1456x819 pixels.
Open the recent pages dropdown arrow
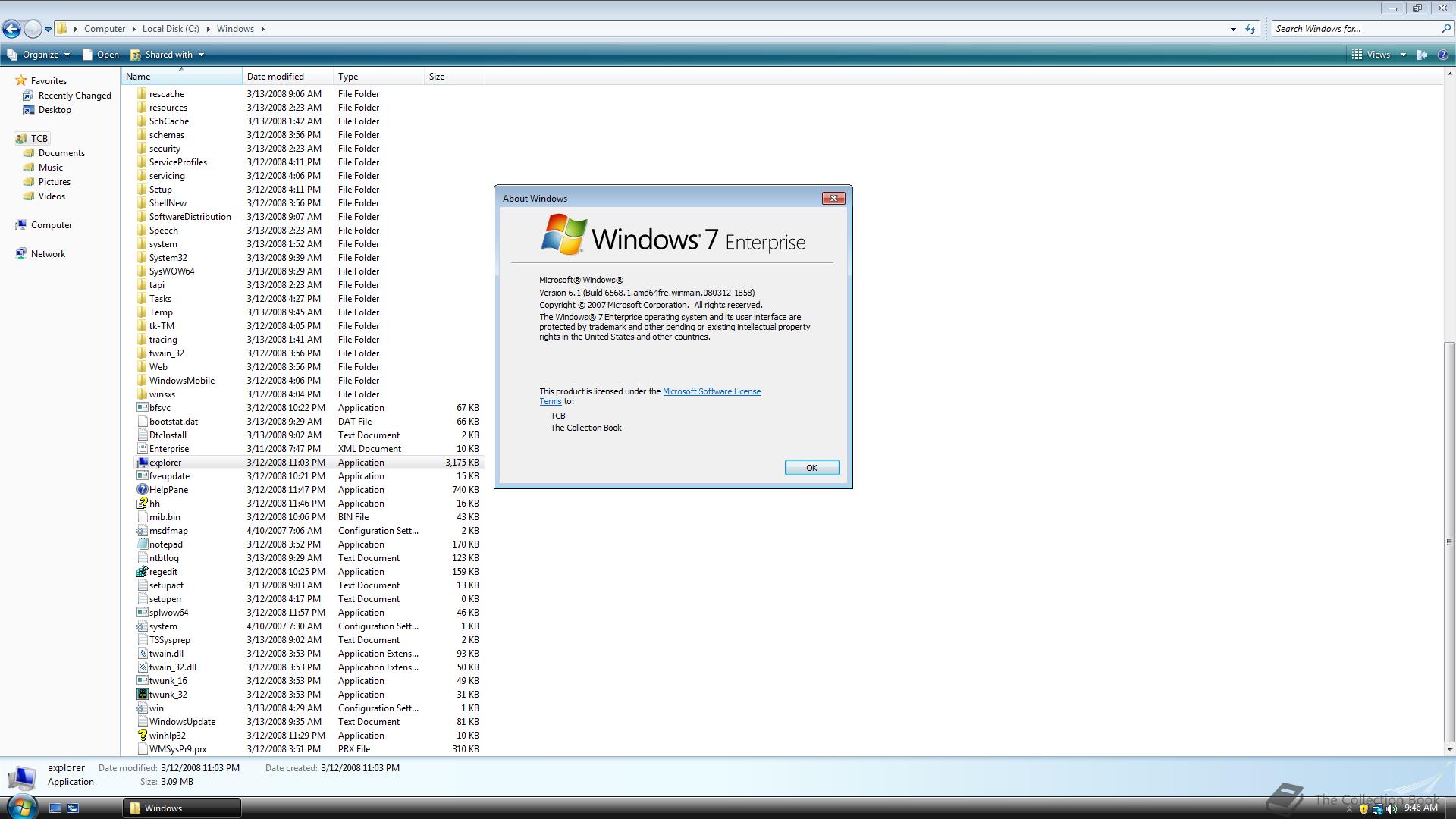tap(48, 30)
